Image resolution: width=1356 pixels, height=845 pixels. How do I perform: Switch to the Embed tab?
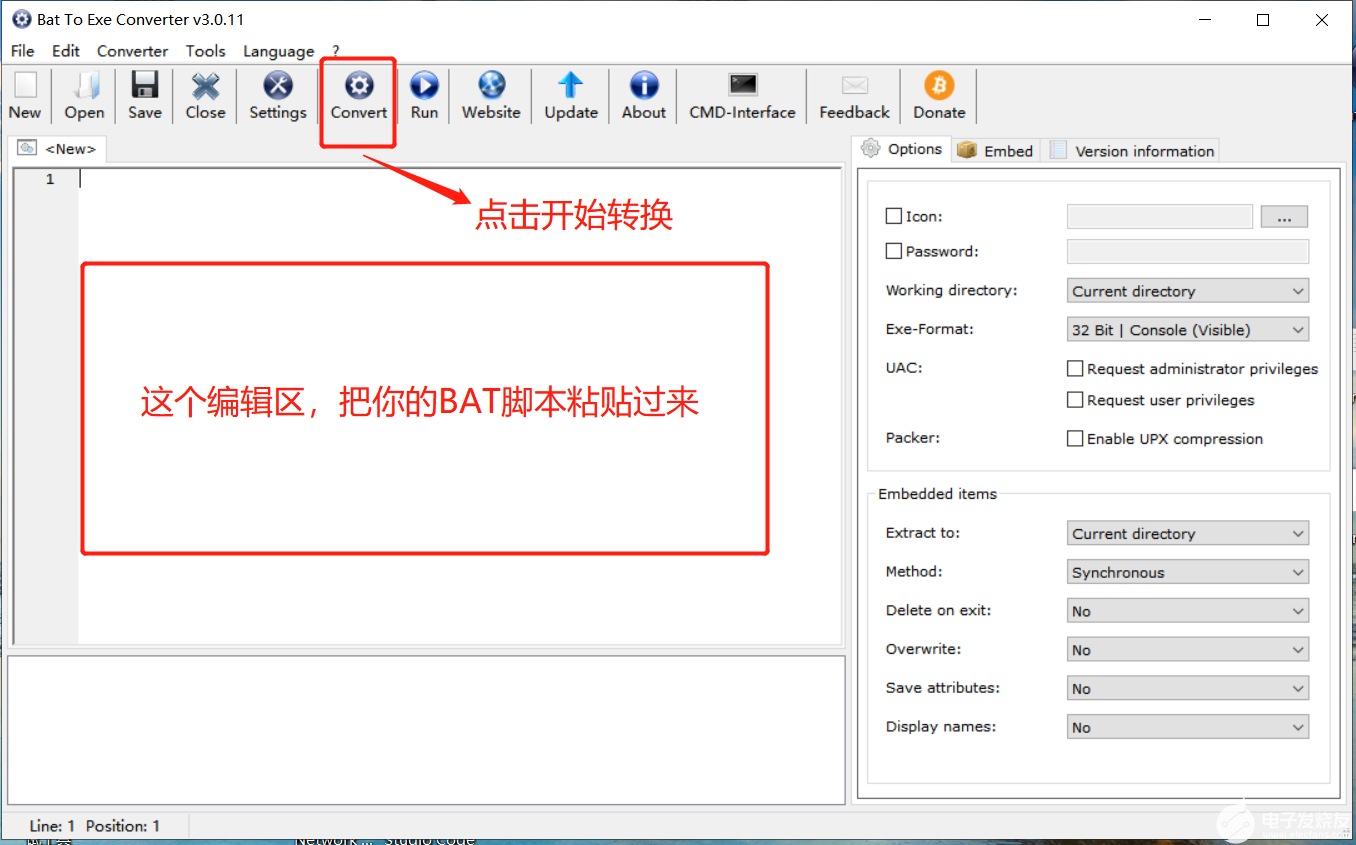[x=995, y=151]
